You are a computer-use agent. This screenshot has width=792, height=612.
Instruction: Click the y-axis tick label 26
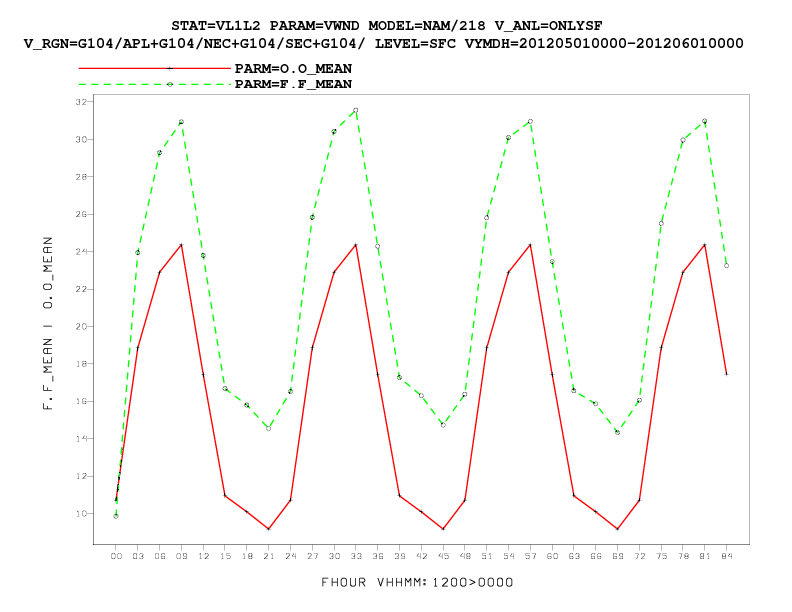81,214
